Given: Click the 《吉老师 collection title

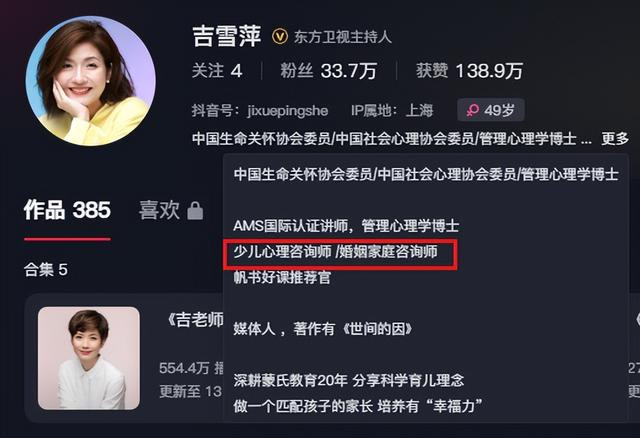Looking at the screenshot, I should coord(195,320).
